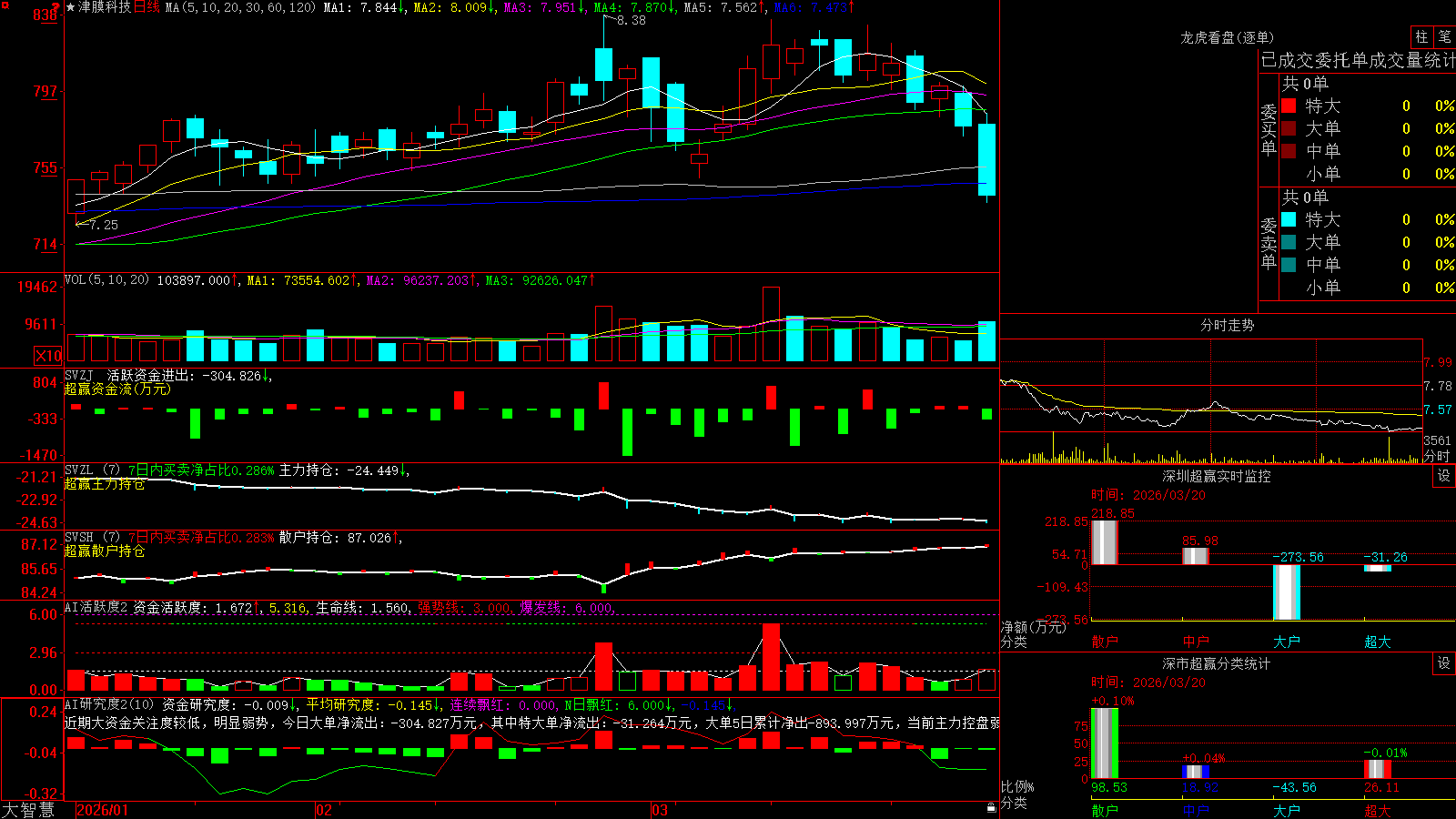The image size is (1456, 819).
Task: Click the 龙虎看盘(逐单) panel title
Action: [1227, 37]
